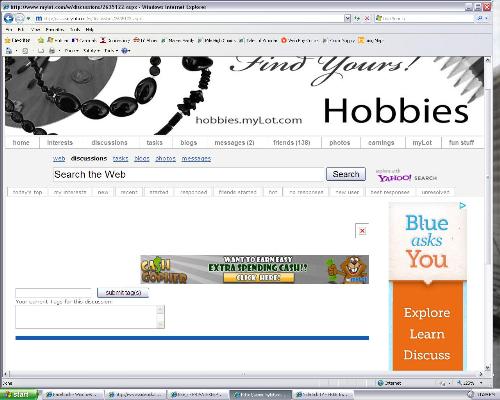Screen dimensions: 500x400
Task: Open the Help menu in menu bar
Action: pos(89,30)
